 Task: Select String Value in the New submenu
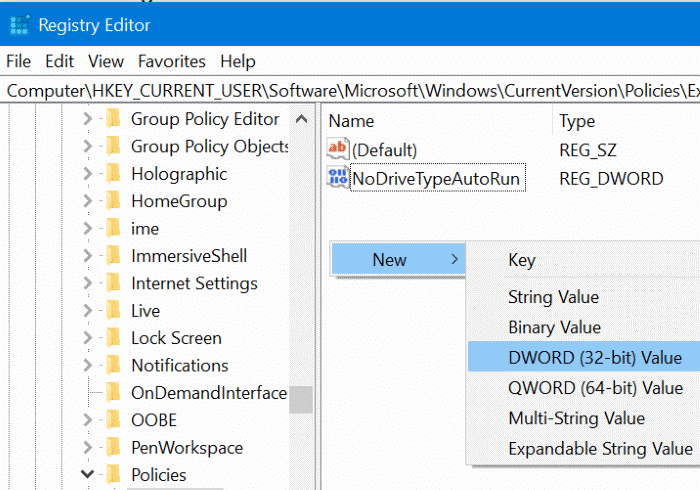[x=553, y=297]
